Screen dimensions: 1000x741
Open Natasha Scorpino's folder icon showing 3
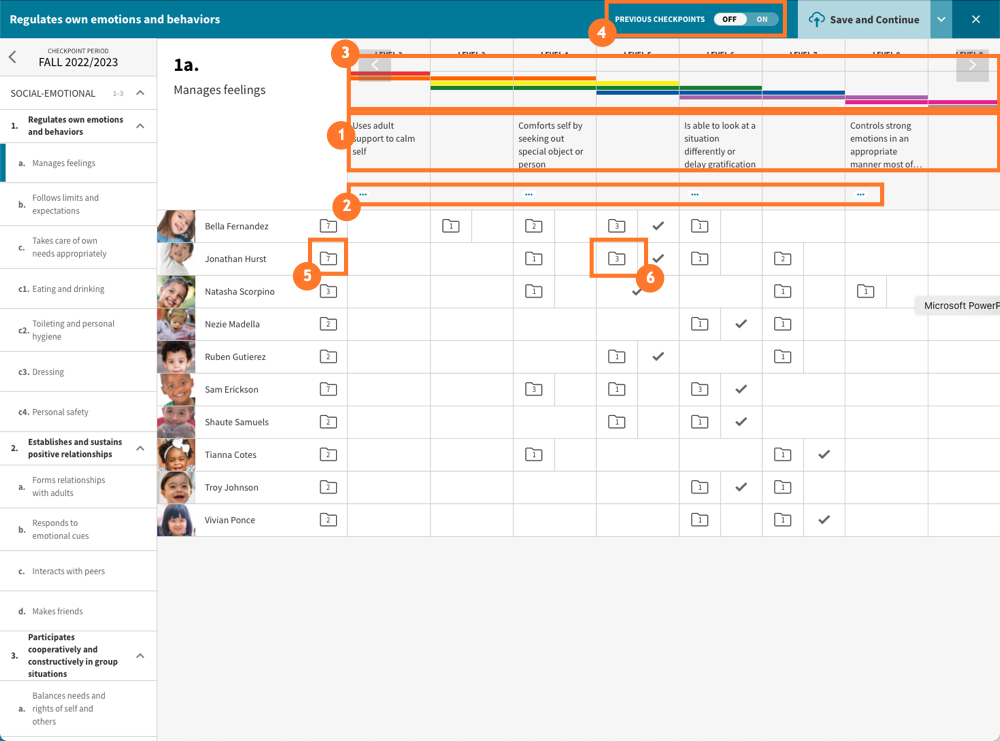(328, 292)
